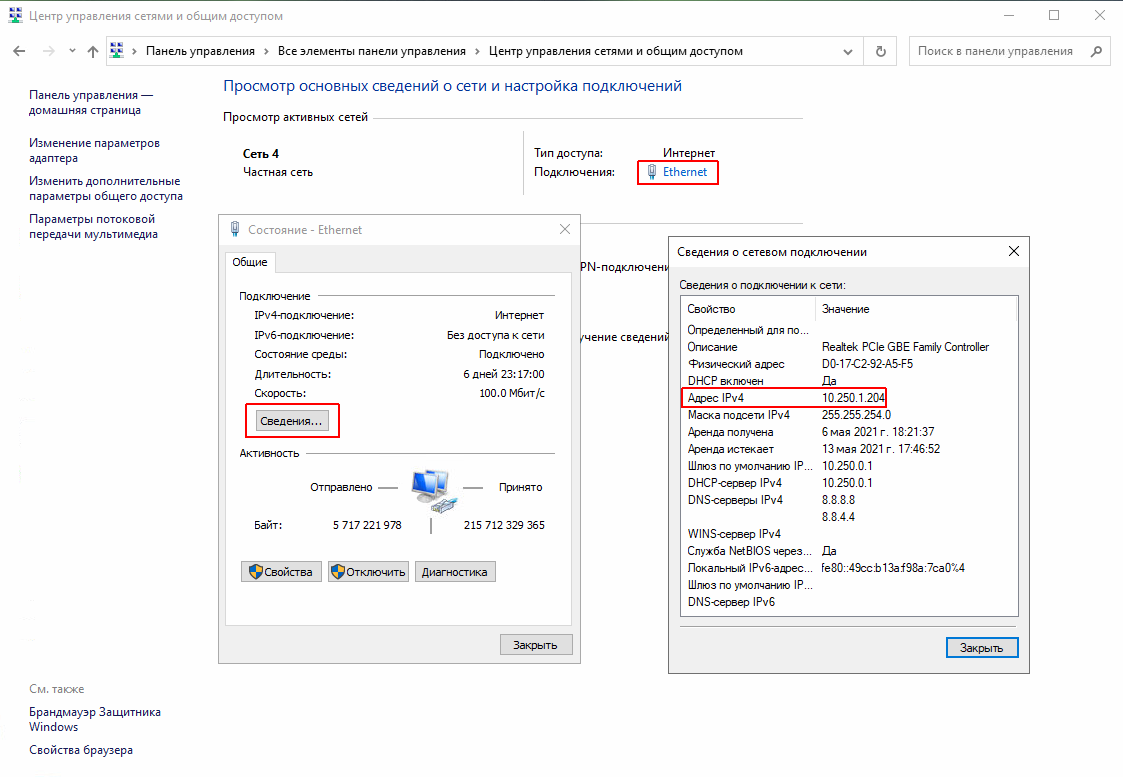
Task: Select the 'Аренда получена' row
Action: click(849, 432)
